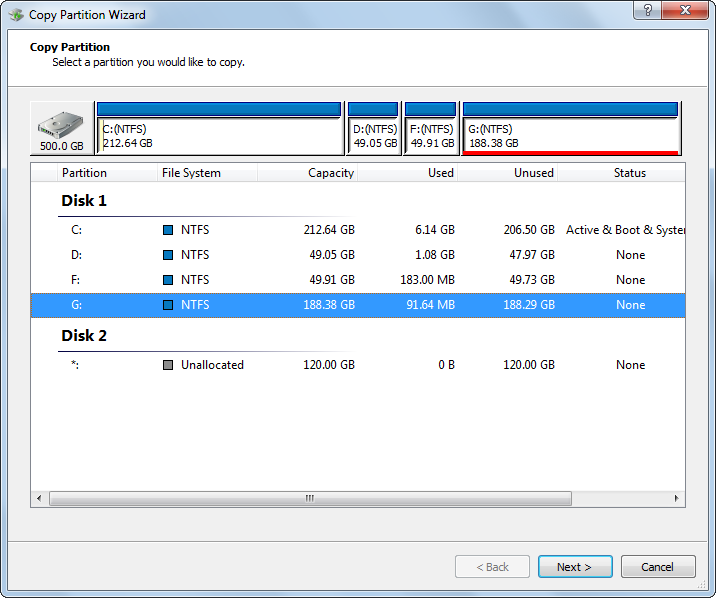Click the 47.97 GB unused cell
This screenshot has width=716, height=598.
coord(532,255)
